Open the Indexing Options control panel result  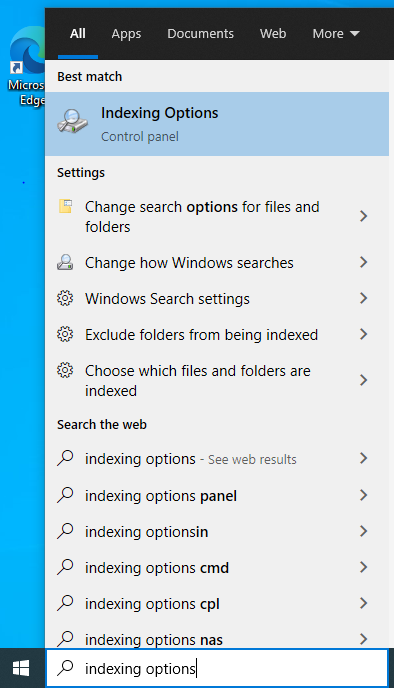217,124
